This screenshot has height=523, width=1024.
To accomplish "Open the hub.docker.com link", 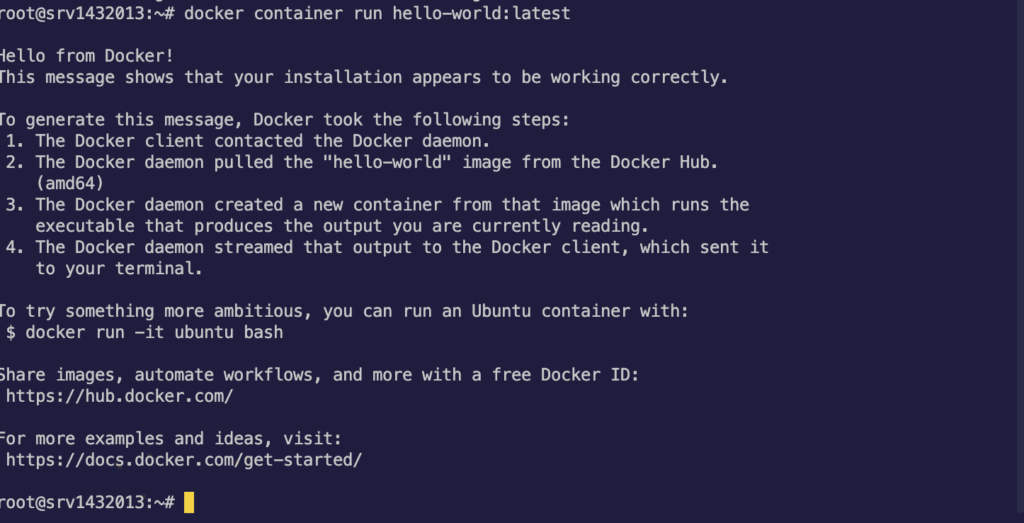I will click(x=119, y=396).
